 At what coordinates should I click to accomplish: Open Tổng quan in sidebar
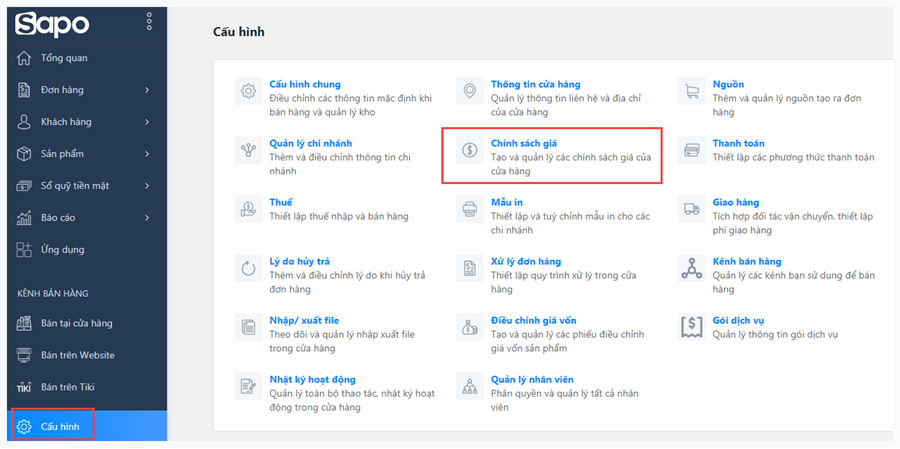(64, 59)
